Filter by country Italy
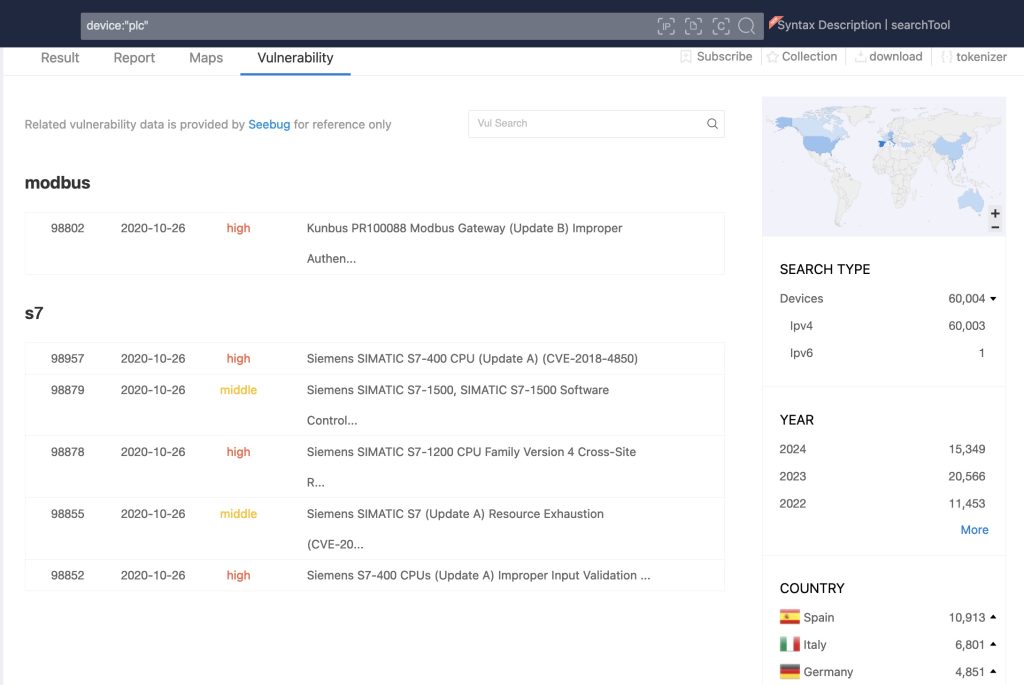1024x685 pixels. pos(814,645)
